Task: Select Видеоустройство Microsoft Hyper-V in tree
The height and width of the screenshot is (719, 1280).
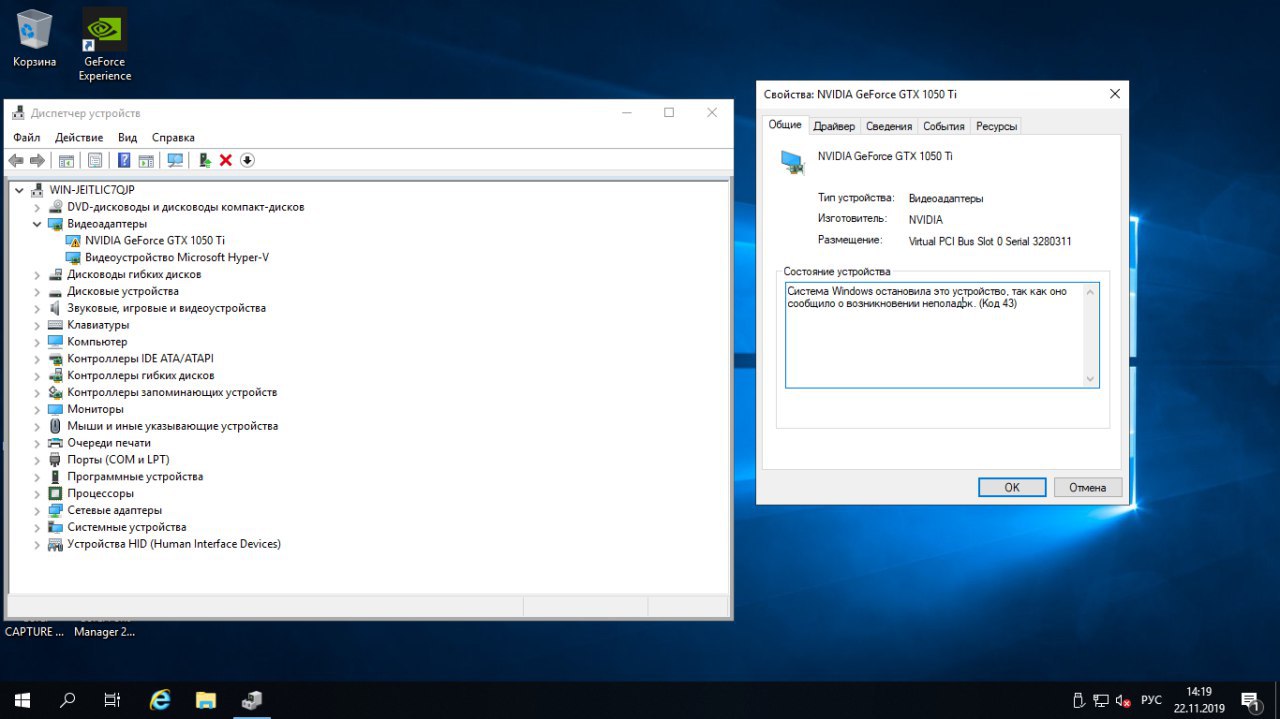Action: coord(177,257)
